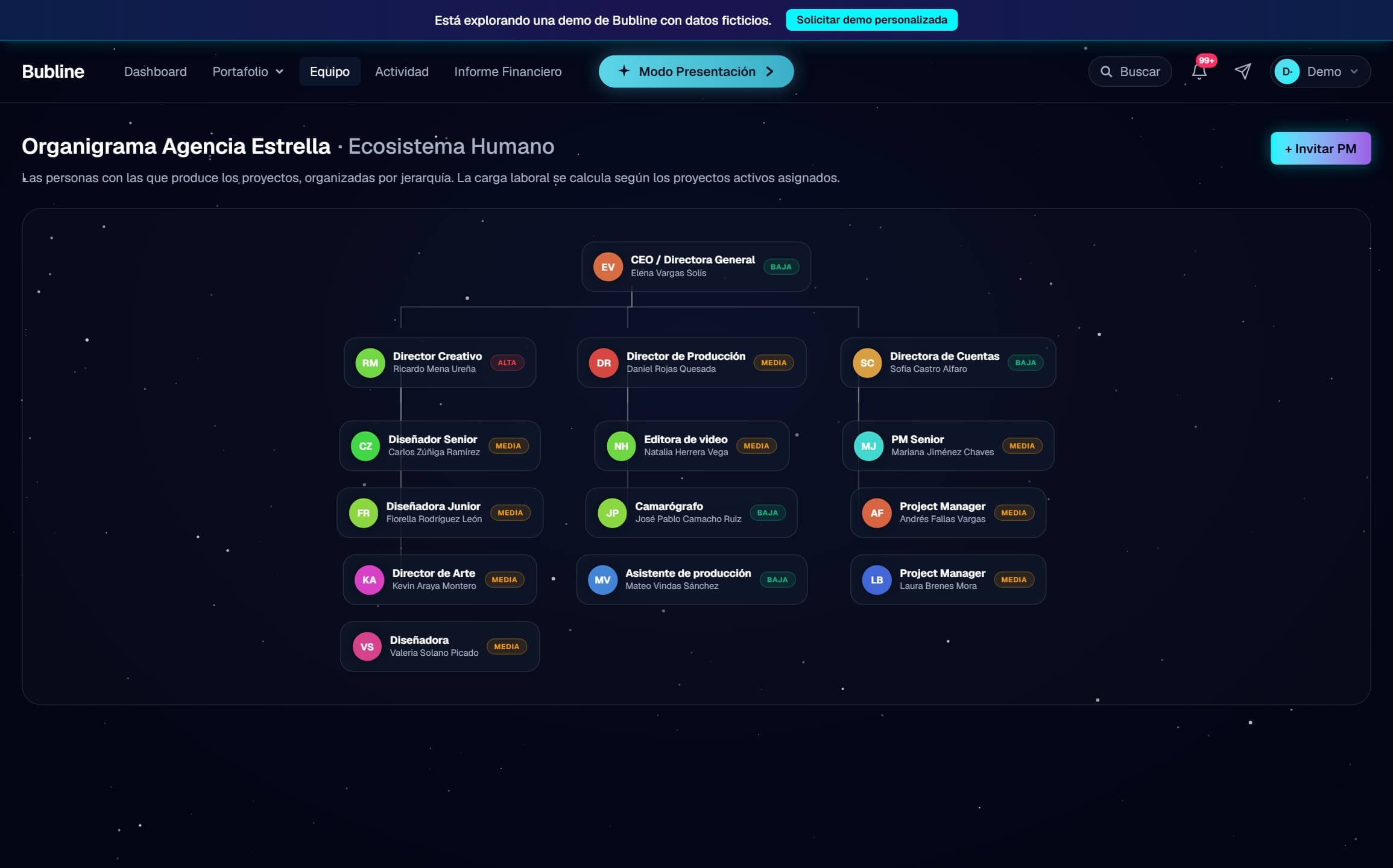
Task: Click BAJA badge on Asistente de producción
Action: 777,580
